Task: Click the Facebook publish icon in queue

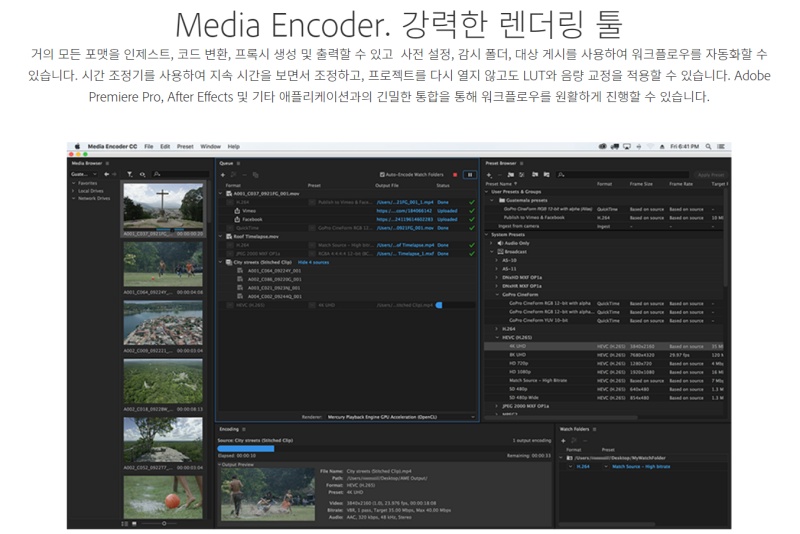Action: [x=237, y=219]
